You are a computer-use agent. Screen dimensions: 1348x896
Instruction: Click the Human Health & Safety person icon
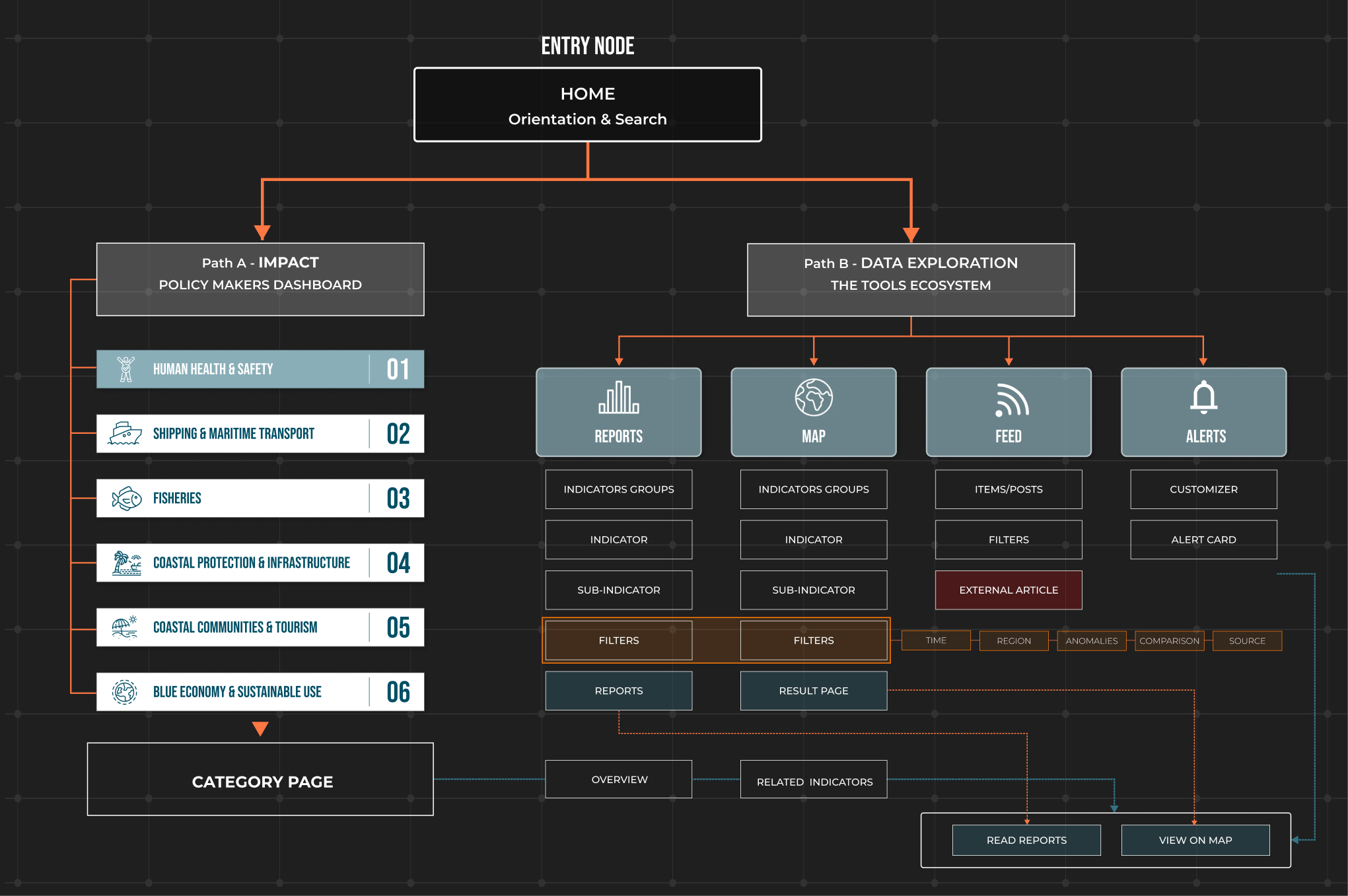[x=125, y=369]
